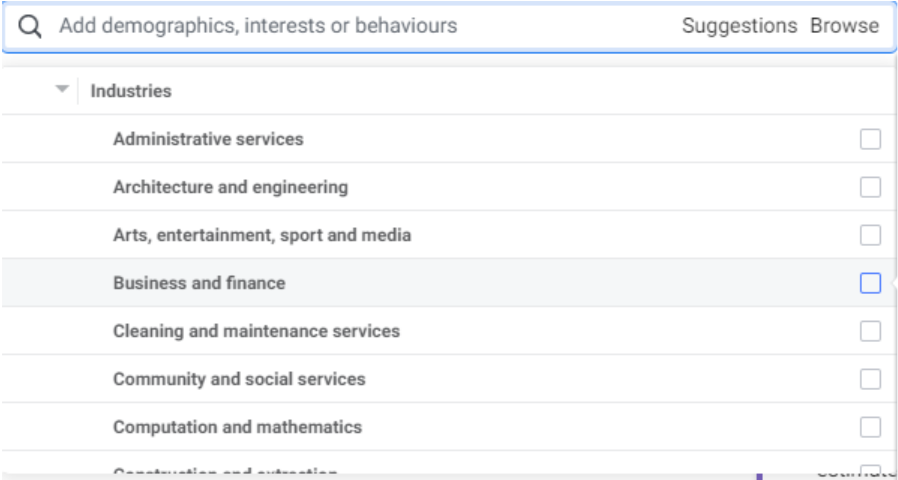Viewport: 898px width, 480px height.
Task: Enable the Business and finance checkbox
Action: (x=870, y=283)
